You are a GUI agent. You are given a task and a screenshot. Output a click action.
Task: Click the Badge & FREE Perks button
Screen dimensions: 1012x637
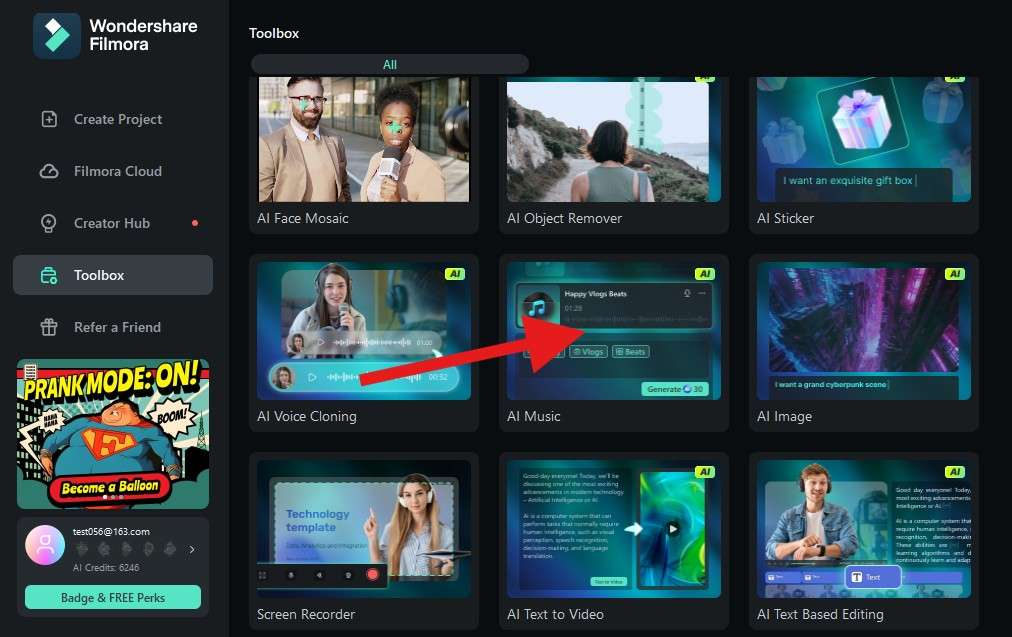(113, 598)
